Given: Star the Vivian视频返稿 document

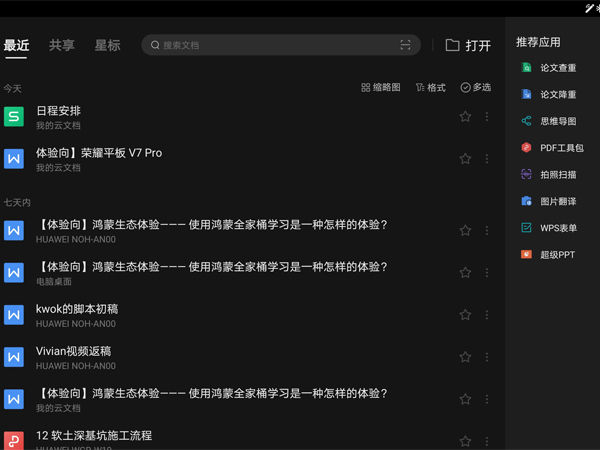Looking at the screenshot, I should 465,357.
